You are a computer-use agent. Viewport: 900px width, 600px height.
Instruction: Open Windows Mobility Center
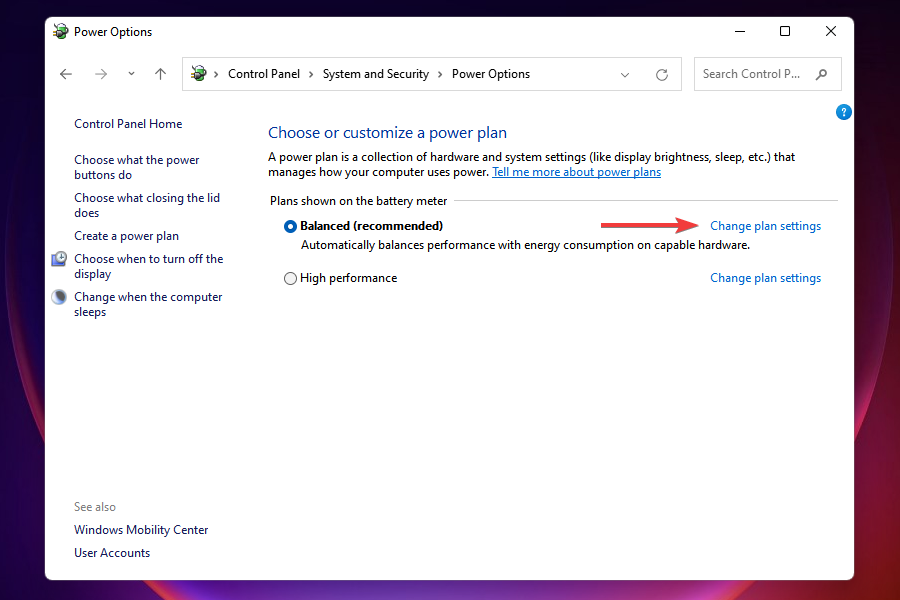pyautogui.click(x=141, y=530)
